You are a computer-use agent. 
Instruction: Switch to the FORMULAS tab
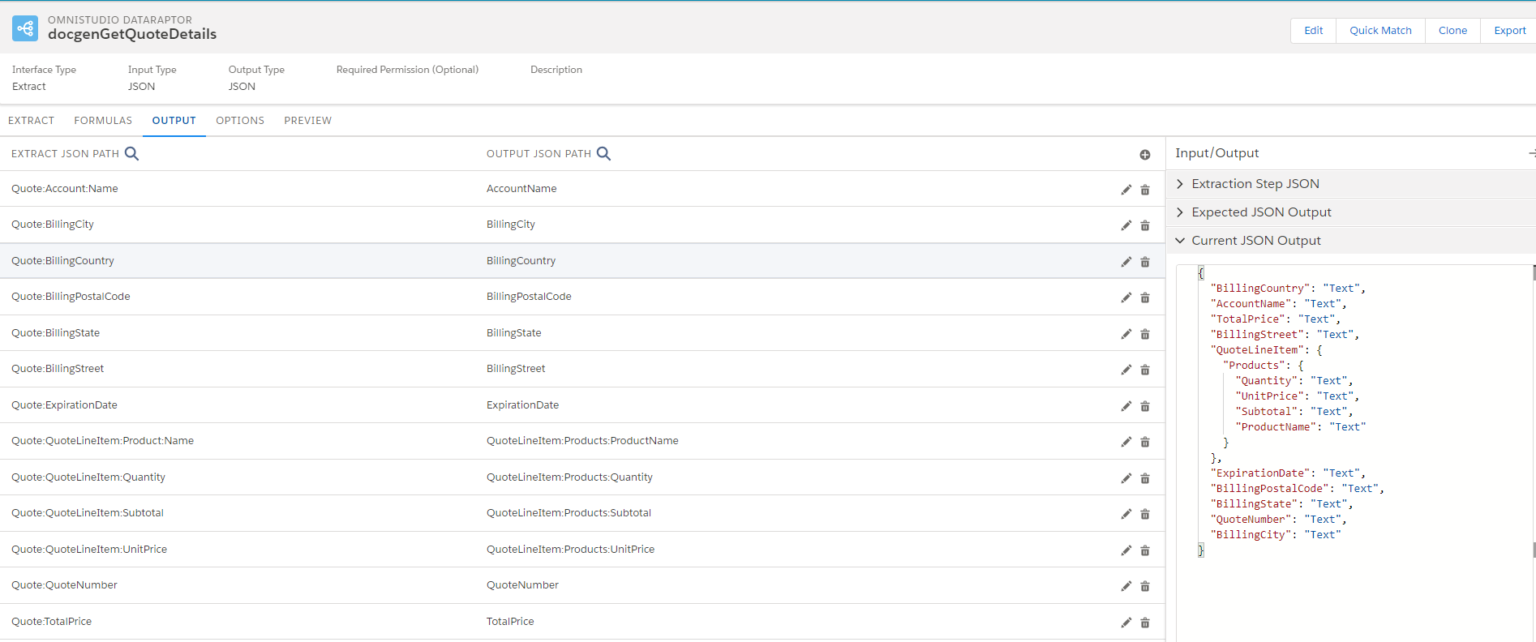[103, 120]
